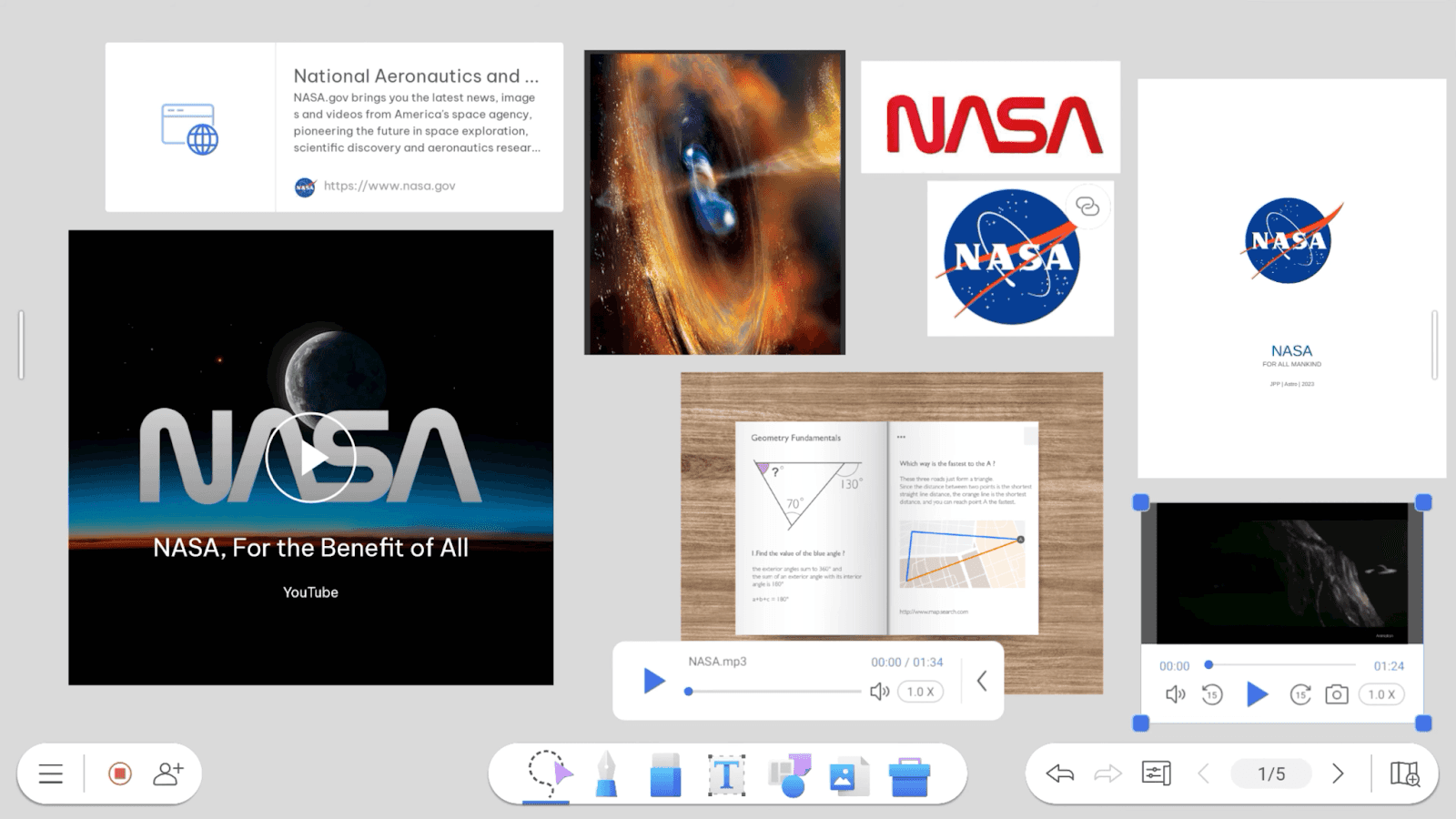Play the NASA.mp3 audio
Screen dimensions: 1456x819
point(653,681)
